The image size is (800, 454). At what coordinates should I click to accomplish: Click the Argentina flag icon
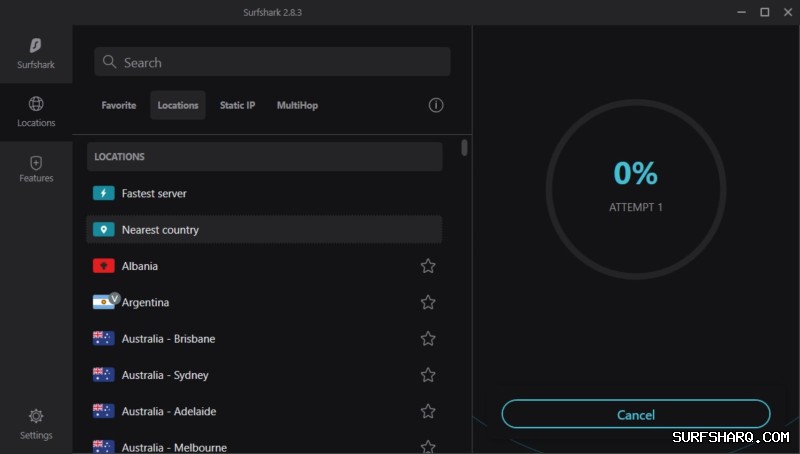click(x=104, y=302)
